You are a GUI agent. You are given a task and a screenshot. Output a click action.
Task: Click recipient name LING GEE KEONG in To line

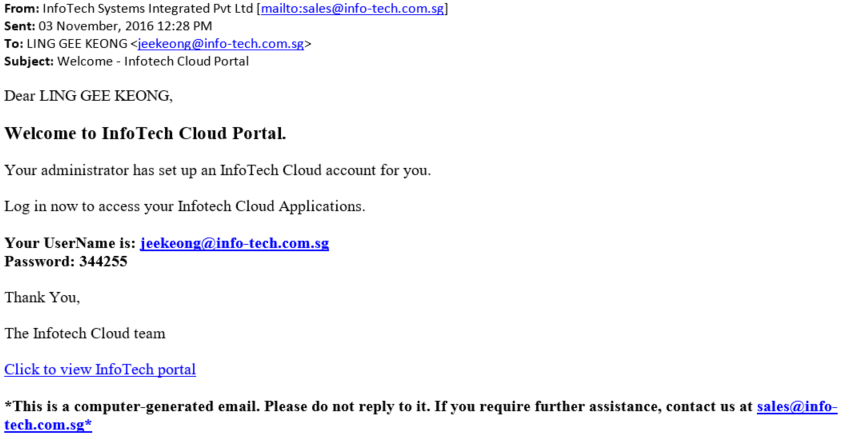(x=78, y=44)
